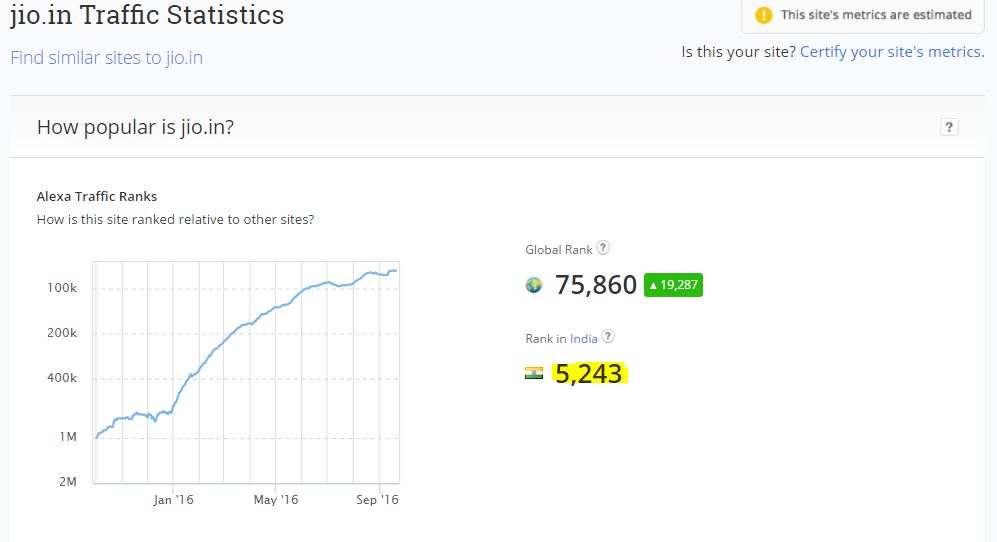The image size is (997, 542).
Task: Click the globe icon near global rank
Action: (x=534, y=285)
